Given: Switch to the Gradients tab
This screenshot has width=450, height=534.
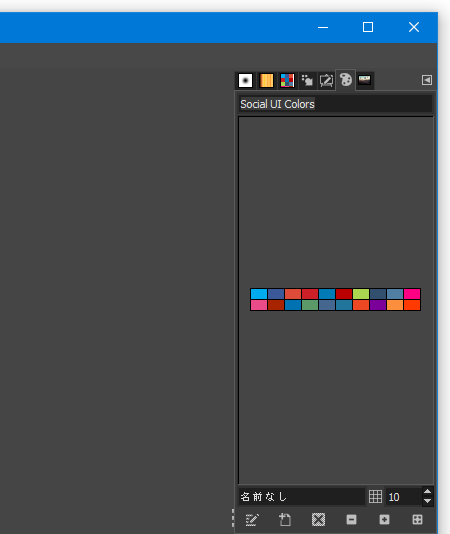Looking at the screenshot, I should pyautogui.click(x=266, y=81).
